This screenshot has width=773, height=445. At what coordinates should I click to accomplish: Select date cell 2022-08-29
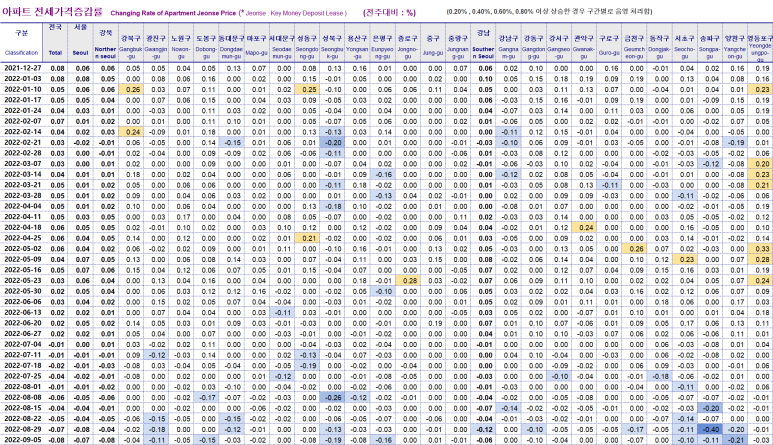coord(22,430)
